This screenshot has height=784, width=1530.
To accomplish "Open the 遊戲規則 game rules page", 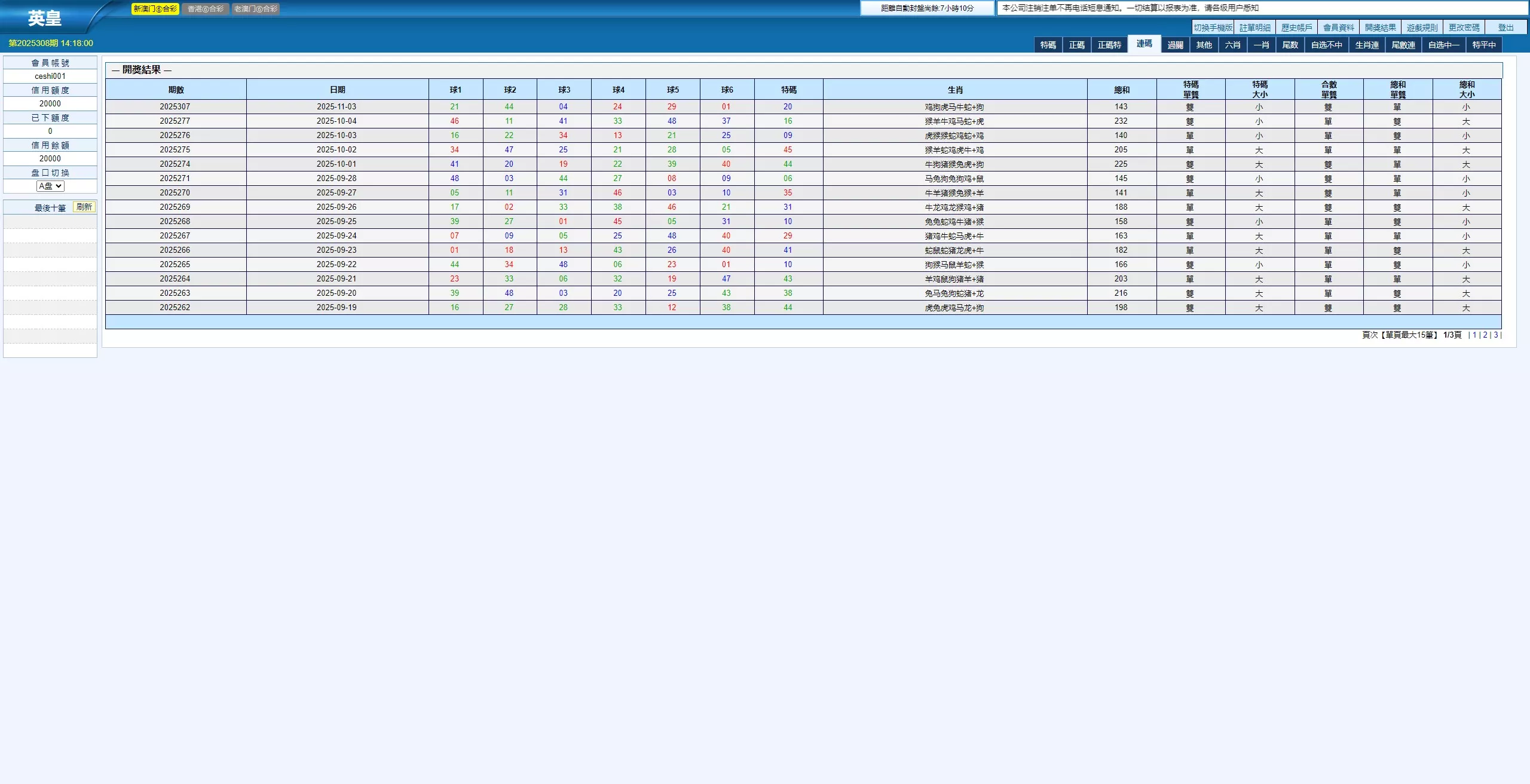I will tap(1422, 27).
